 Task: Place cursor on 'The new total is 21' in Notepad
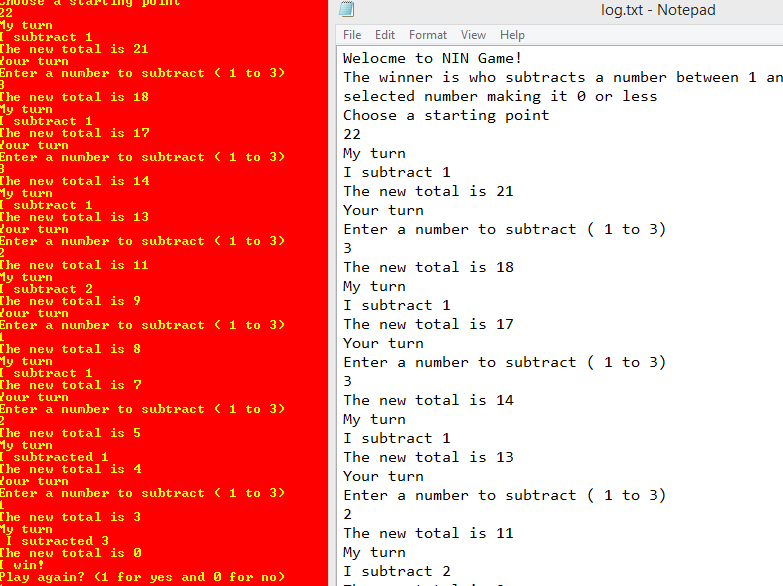(428, 191)
